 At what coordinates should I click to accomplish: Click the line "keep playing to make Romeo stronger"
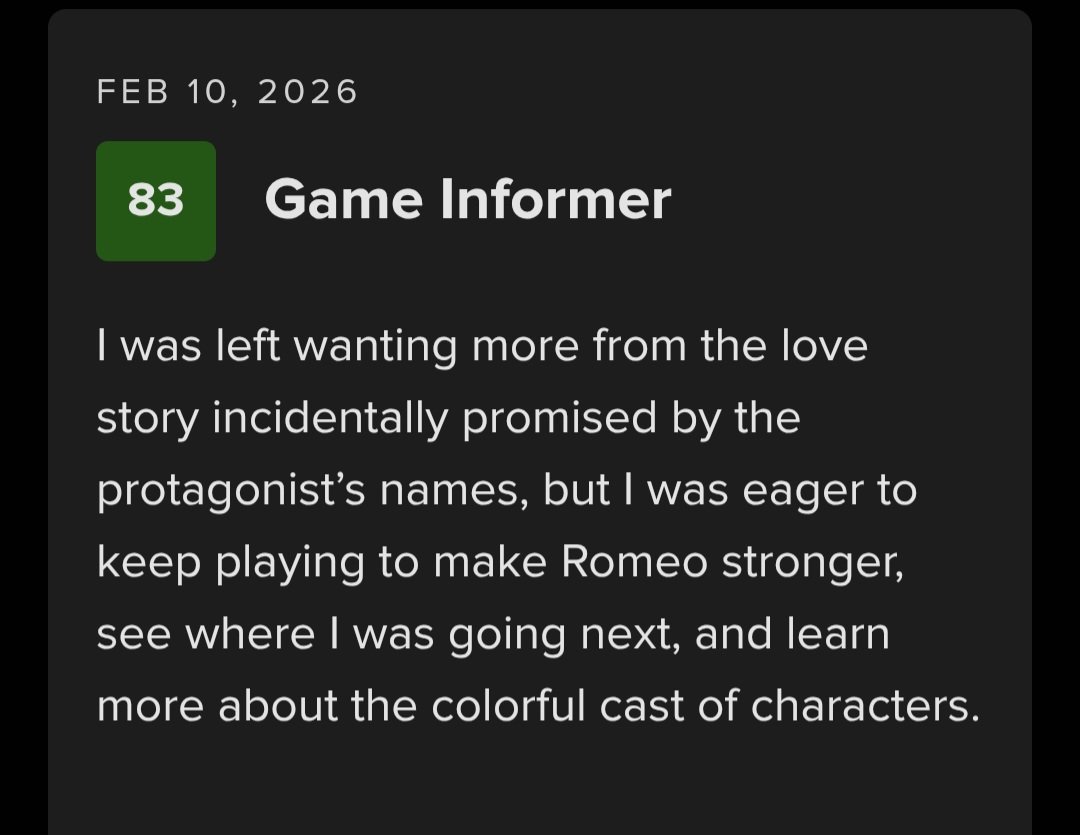click(500, 563)
